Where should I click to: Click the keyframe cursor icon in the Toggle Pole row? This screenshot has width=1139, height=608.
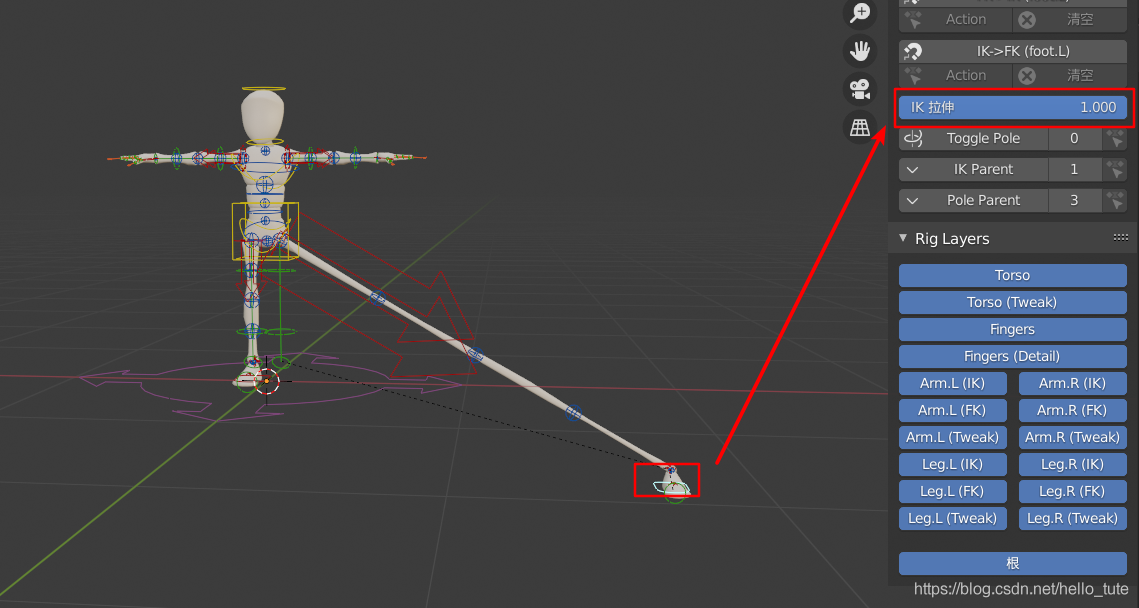(1116, 138)
